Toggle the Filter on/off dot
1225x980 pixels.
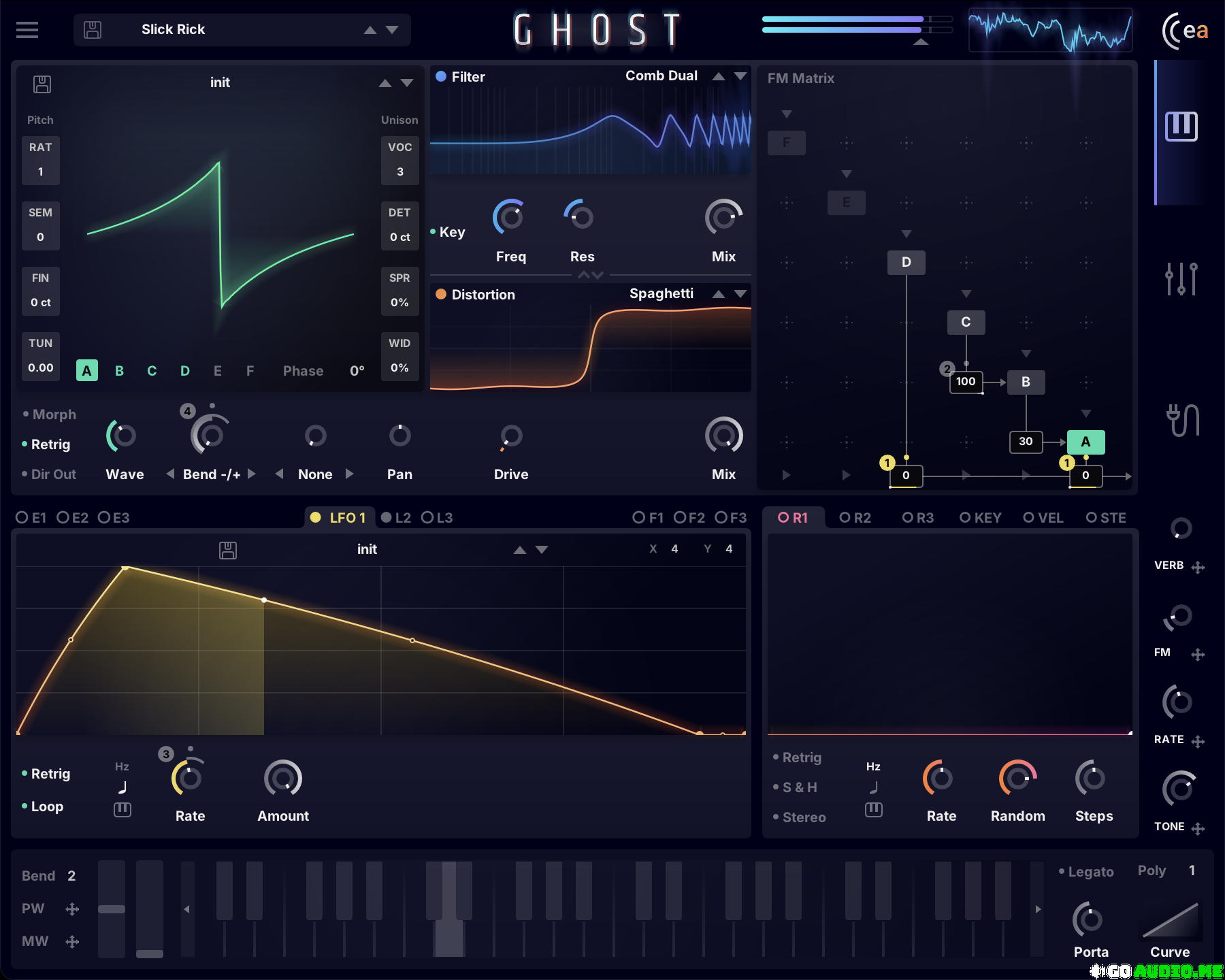point(441,76)
